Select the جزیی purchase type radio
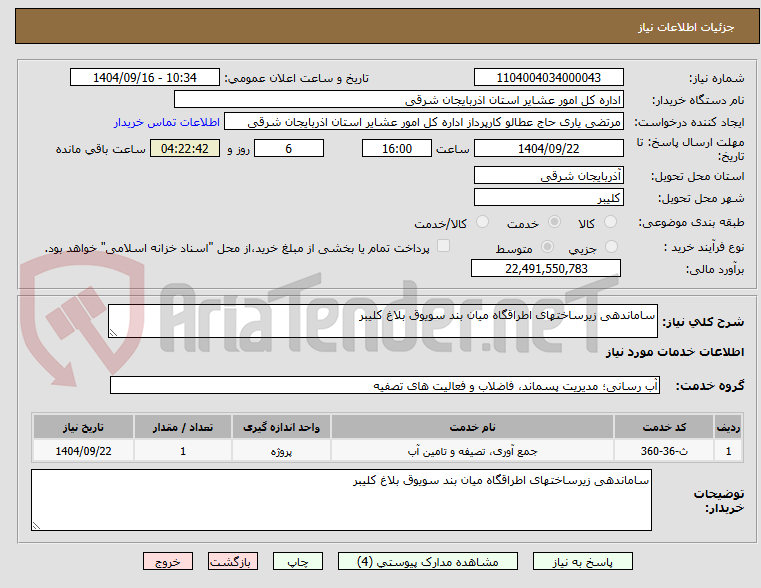 pos(611,247)
